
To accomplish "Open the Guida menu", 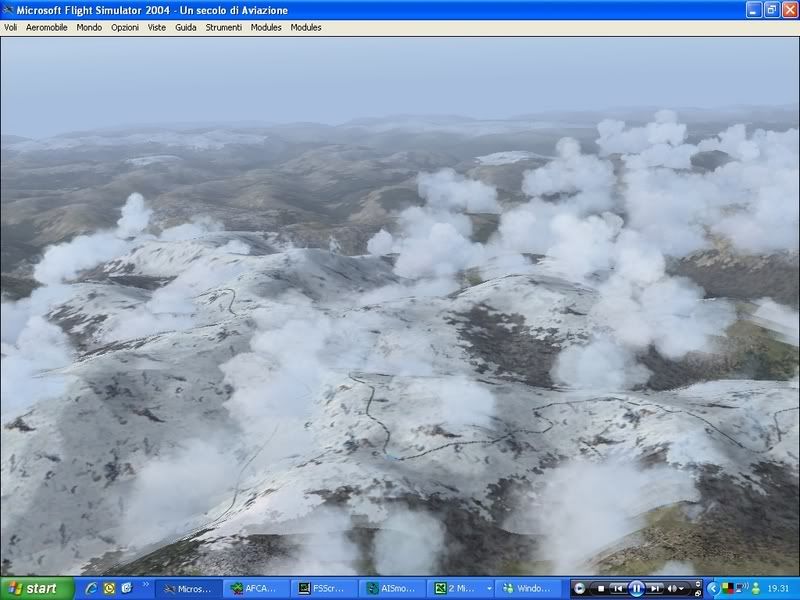I will pyautogui.click(x=186, y=28).
